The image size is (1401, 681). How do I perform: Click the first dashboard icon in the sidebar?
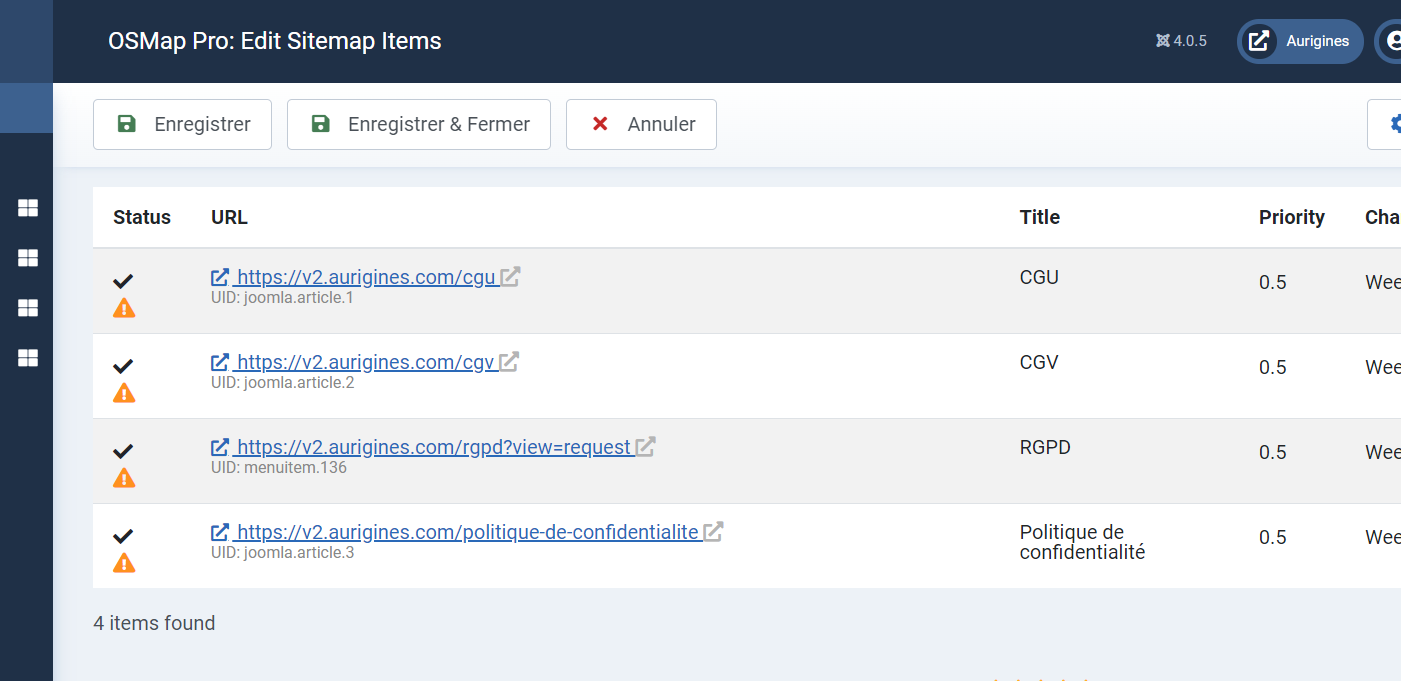click(x=28, y=208)
